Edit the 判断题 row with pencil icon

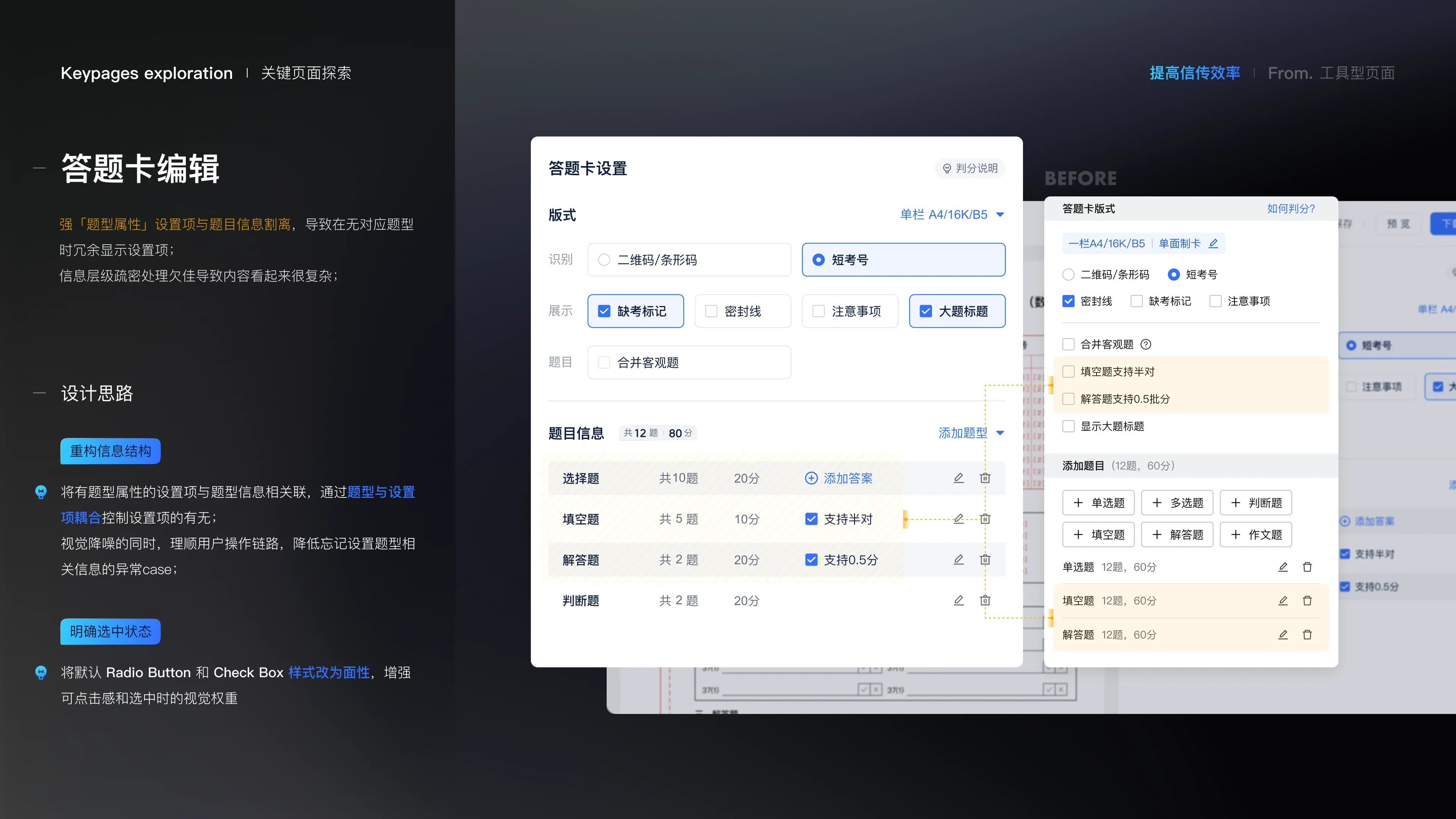[959, 600]
